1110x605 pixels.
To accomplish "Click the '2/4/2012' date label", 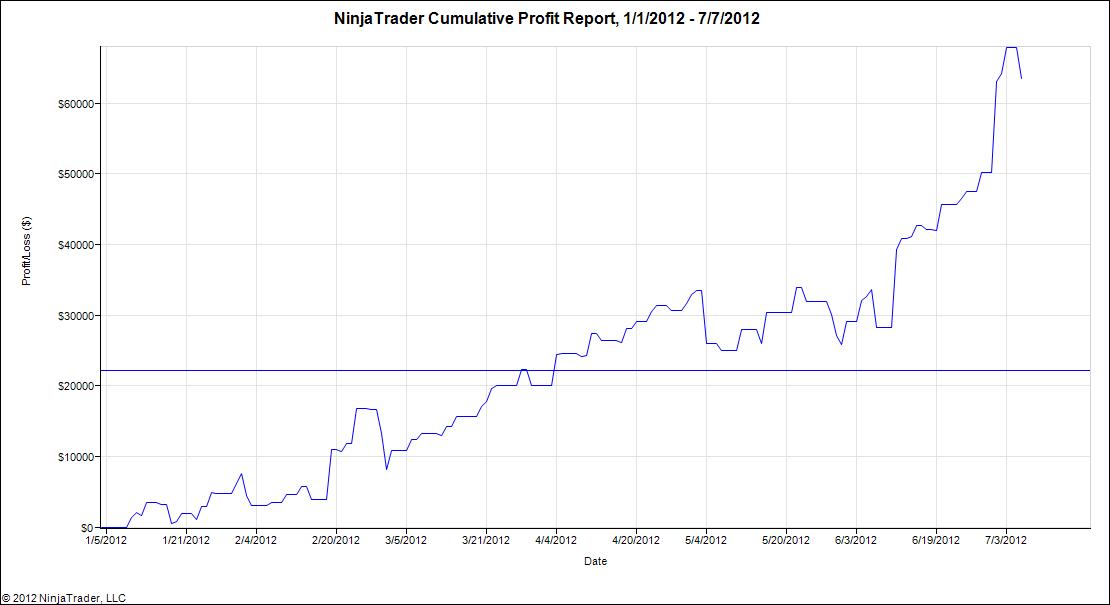I will 256,540.
